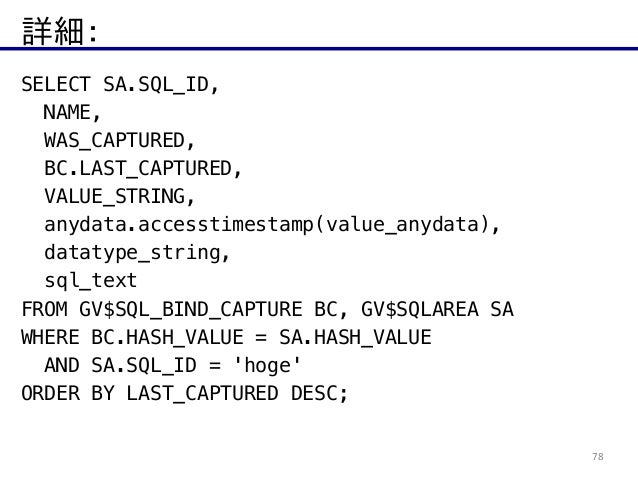Click anydata.accesstimestamp function text
The height and width of the screenshot is (479, 638).
[179, 225]
